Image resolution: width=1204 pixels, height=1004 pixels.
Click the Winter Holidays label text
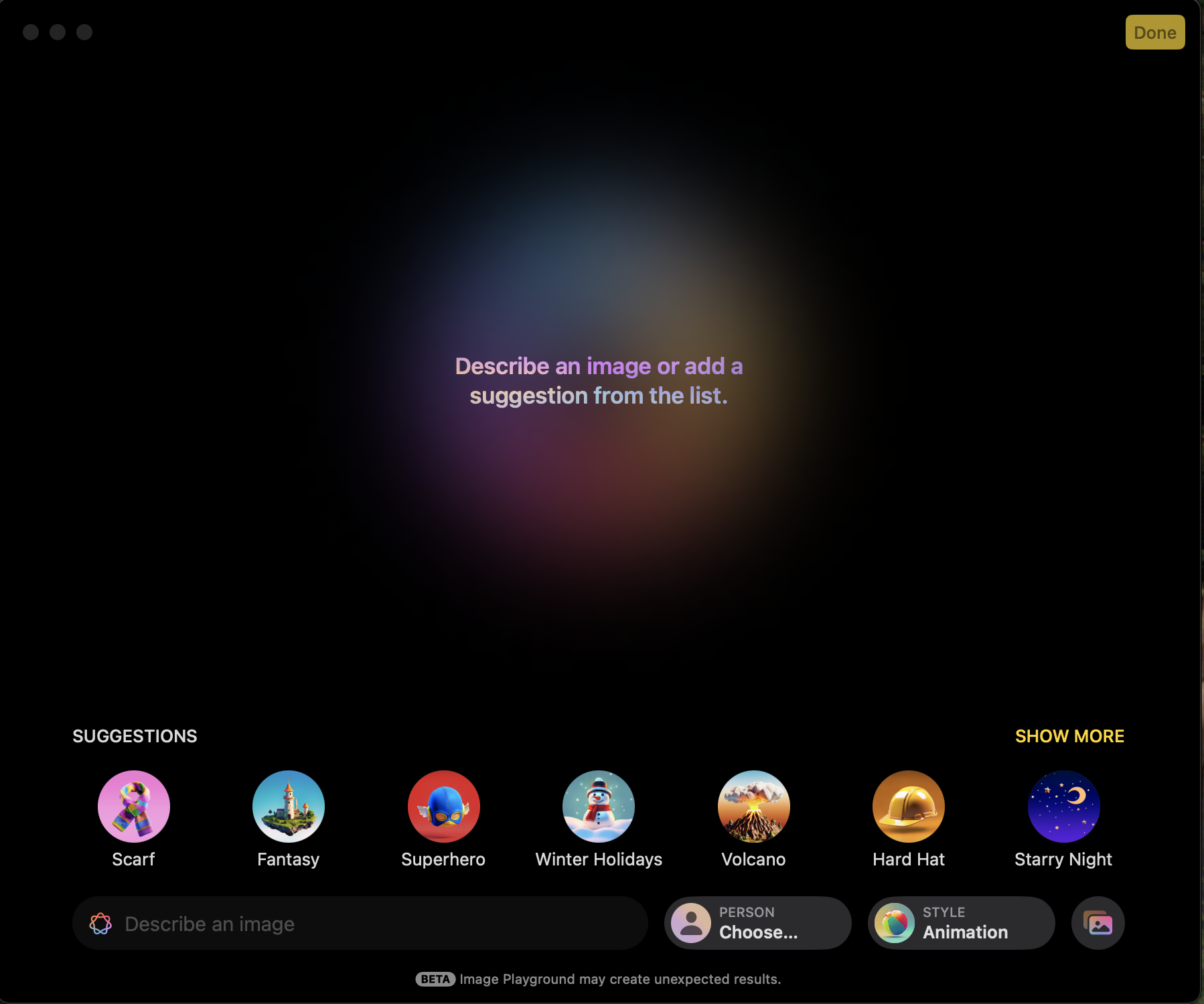(x=598, y=859)
